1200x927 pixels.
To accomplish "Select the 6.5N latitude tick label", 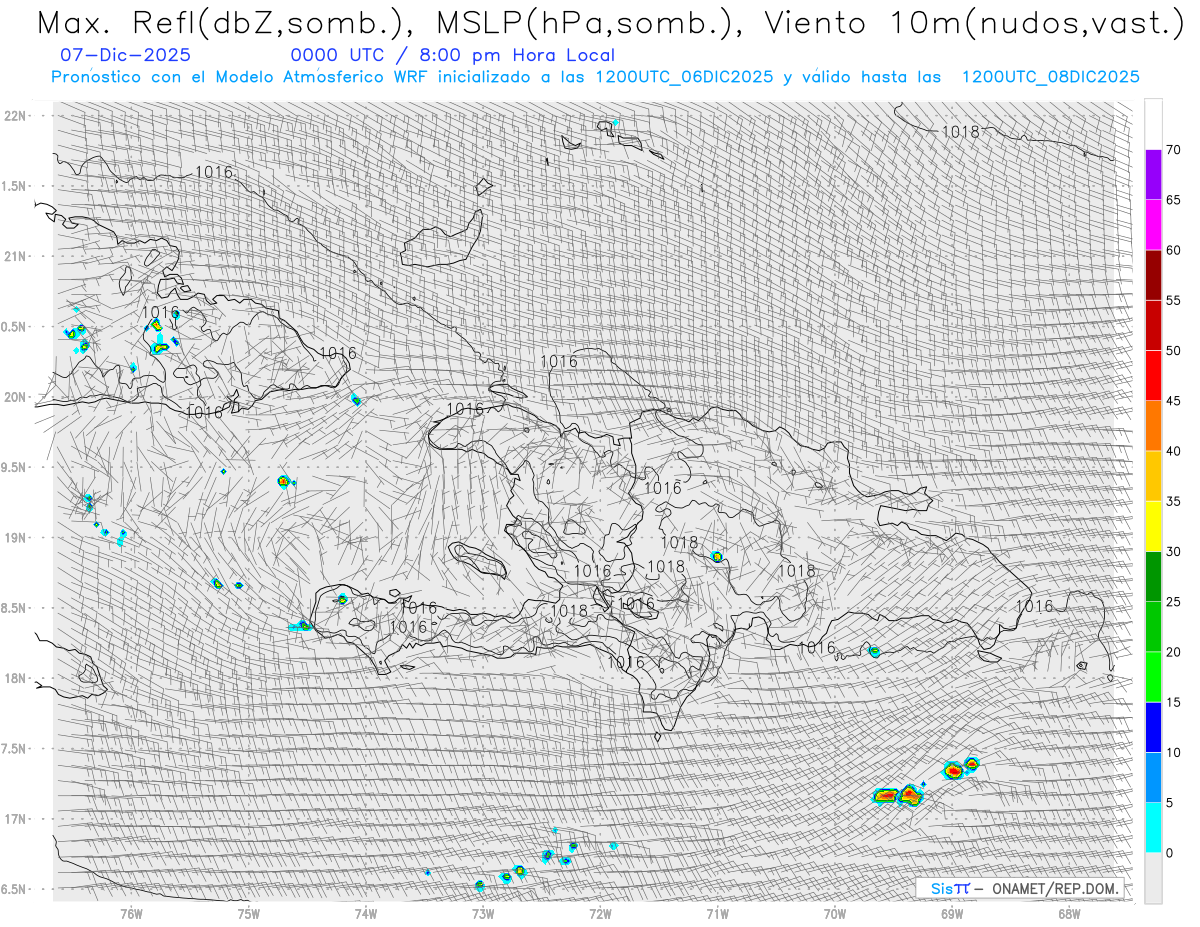I will (x=15, y=889).
